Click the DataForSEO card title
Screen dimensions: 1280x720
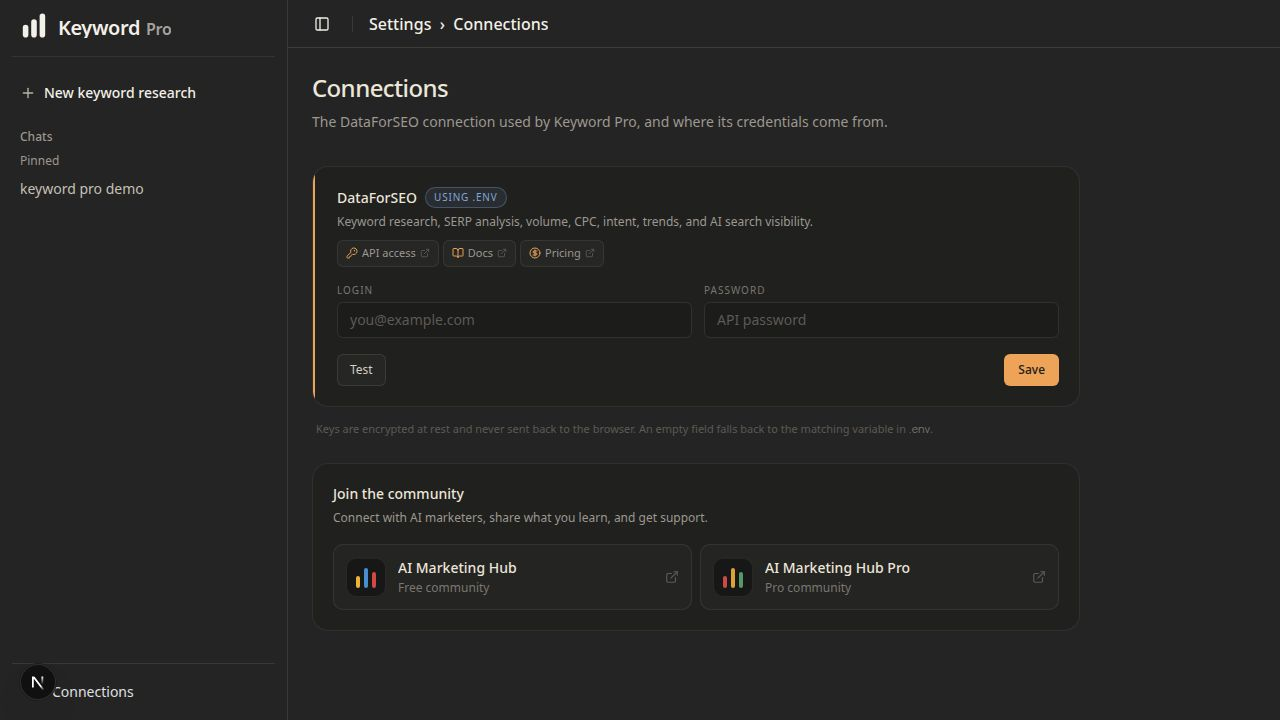point(377,198)
